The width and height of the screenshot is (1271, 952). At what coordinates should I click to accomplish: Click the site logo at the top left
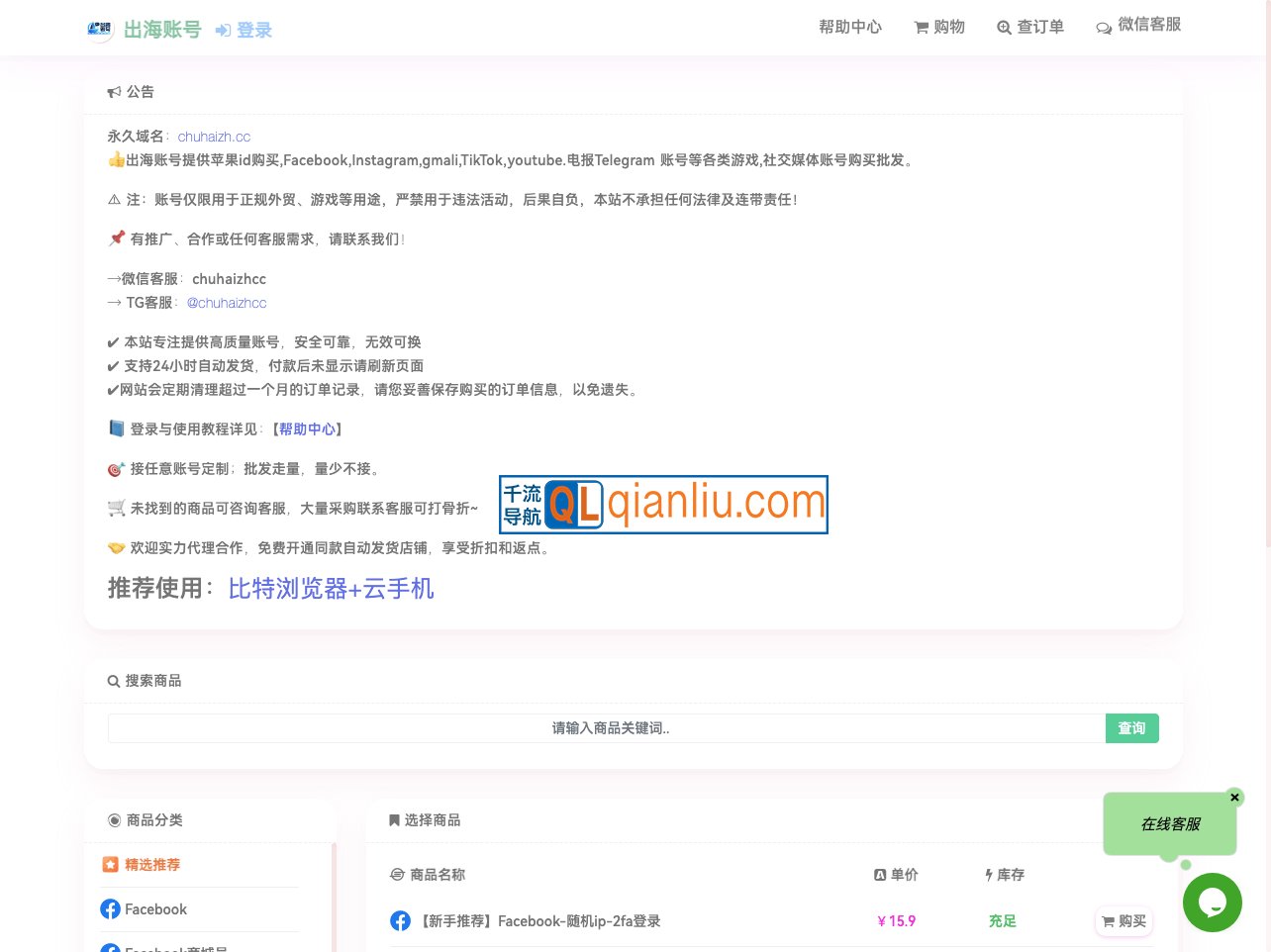tap(99, 29)
